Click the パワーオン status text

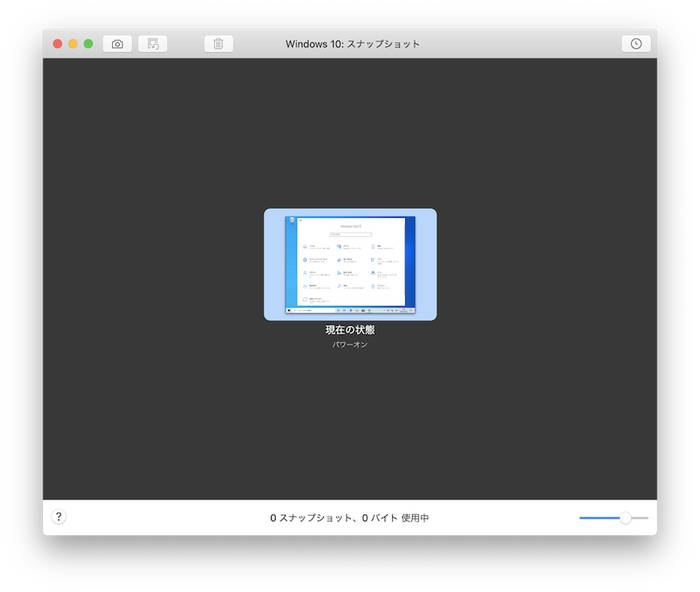click(x=350, y=345)
